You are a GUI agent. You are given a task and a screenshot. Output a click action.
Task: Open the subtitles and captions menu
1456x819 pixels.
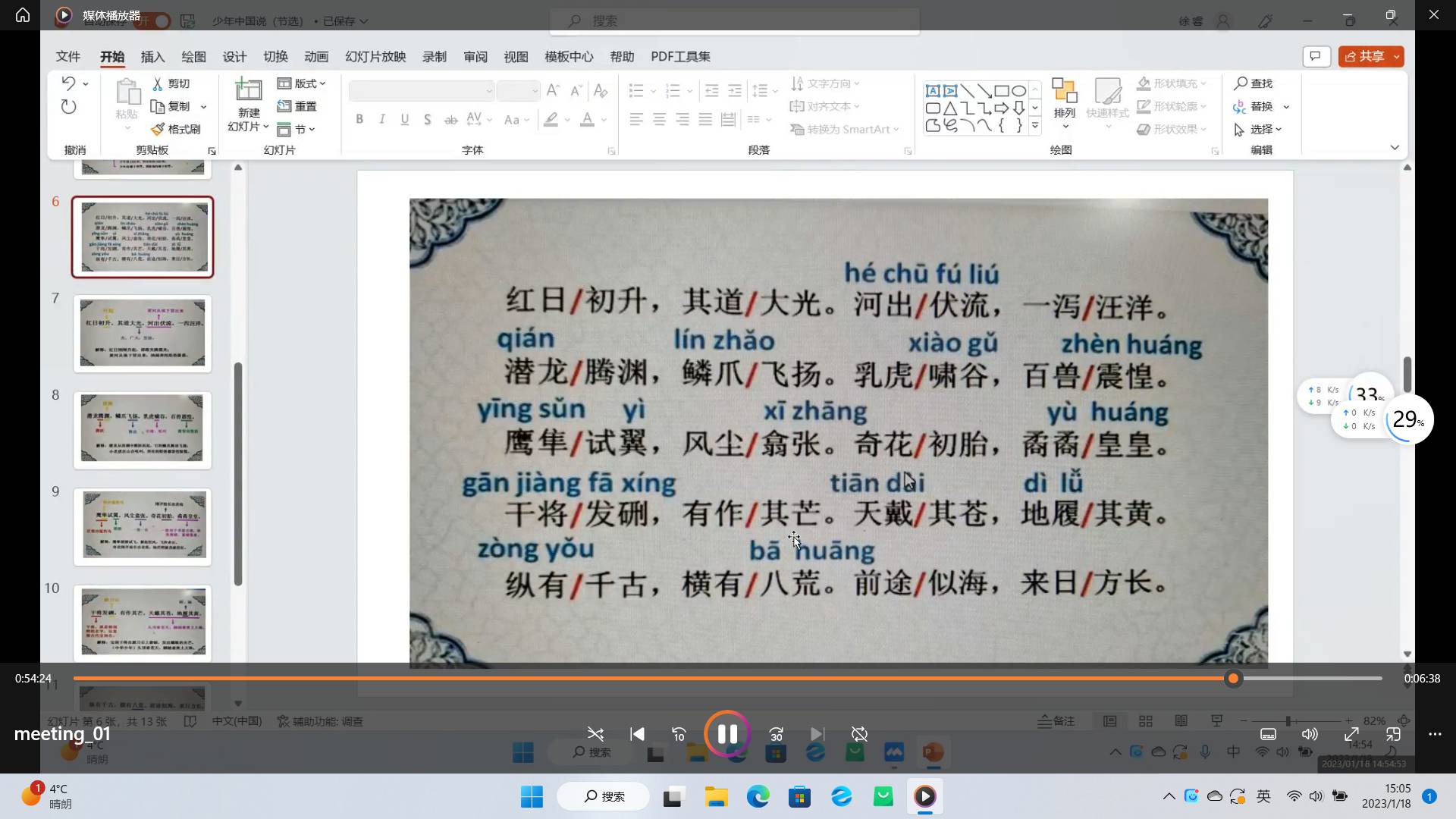1268,734
